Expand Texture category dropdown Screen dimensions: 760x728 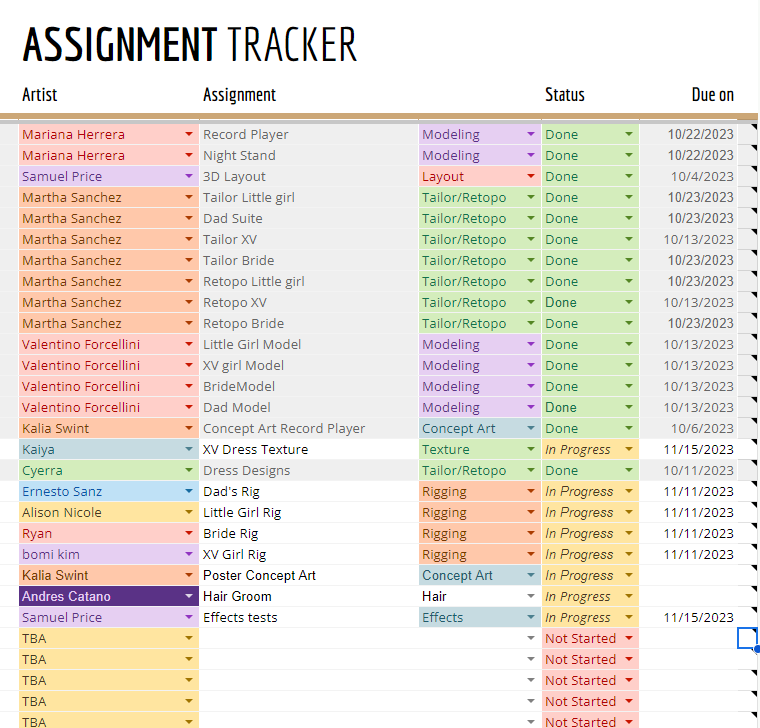coord(531,449)
